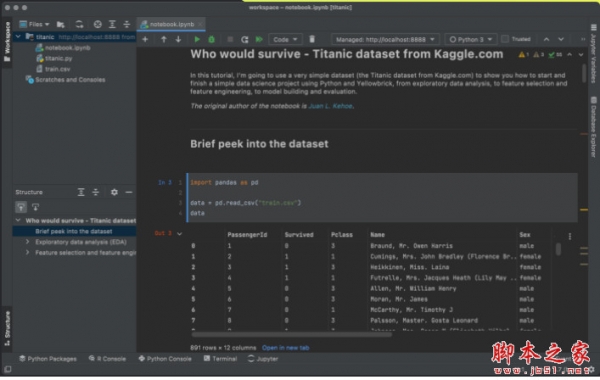600x380 pixels.
Task: Open the Managed: http://localhost:8888 server dropdown
Action: [385, 39]
